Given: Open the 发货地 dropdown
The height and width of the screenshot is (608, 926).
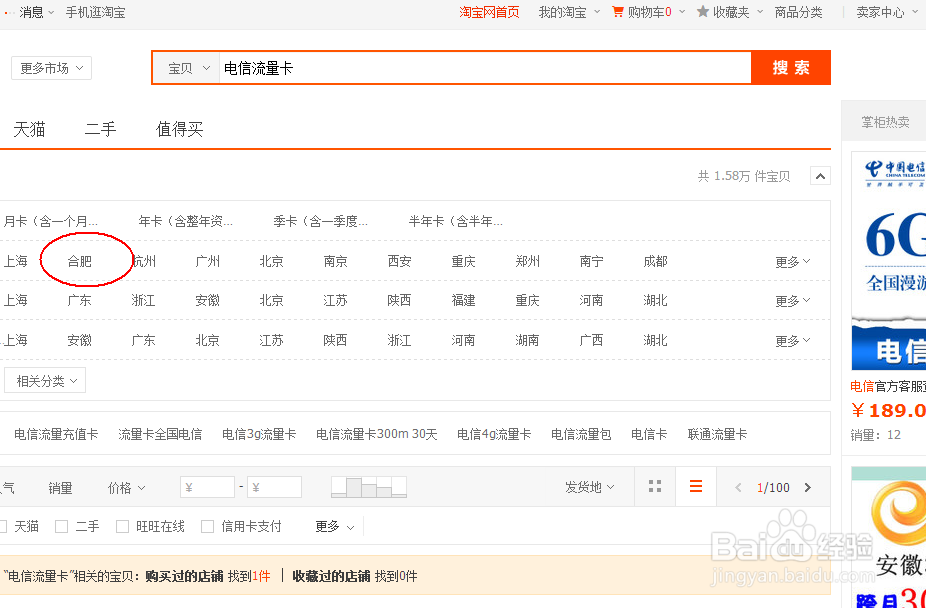Looking at the screenshot, I should point(589,487).
